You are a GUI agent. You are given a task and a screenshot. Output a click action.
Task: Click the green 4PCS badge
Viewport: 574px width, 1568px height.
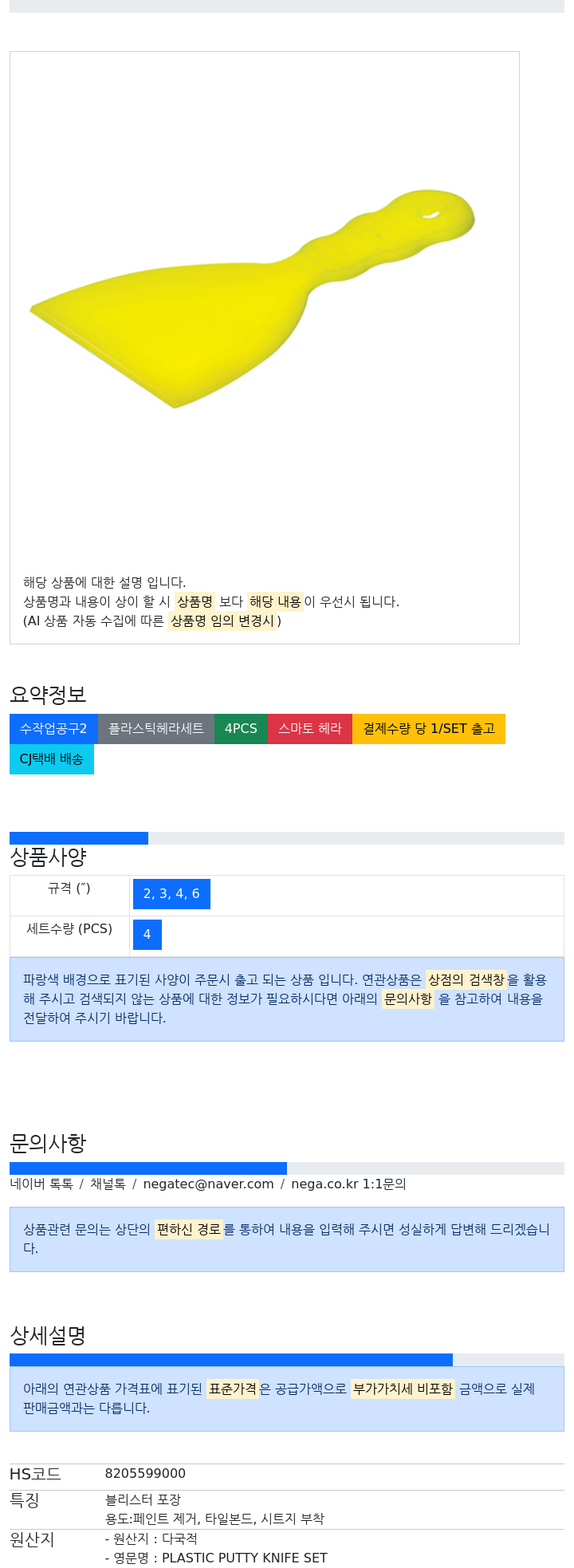[x=241, y=729]
